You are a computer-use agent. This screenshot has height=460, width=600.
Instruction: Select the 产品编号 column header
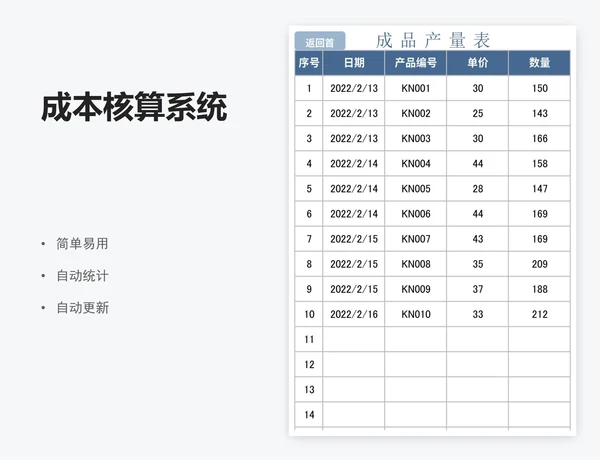pyautogui.click(x=416, y=63)
